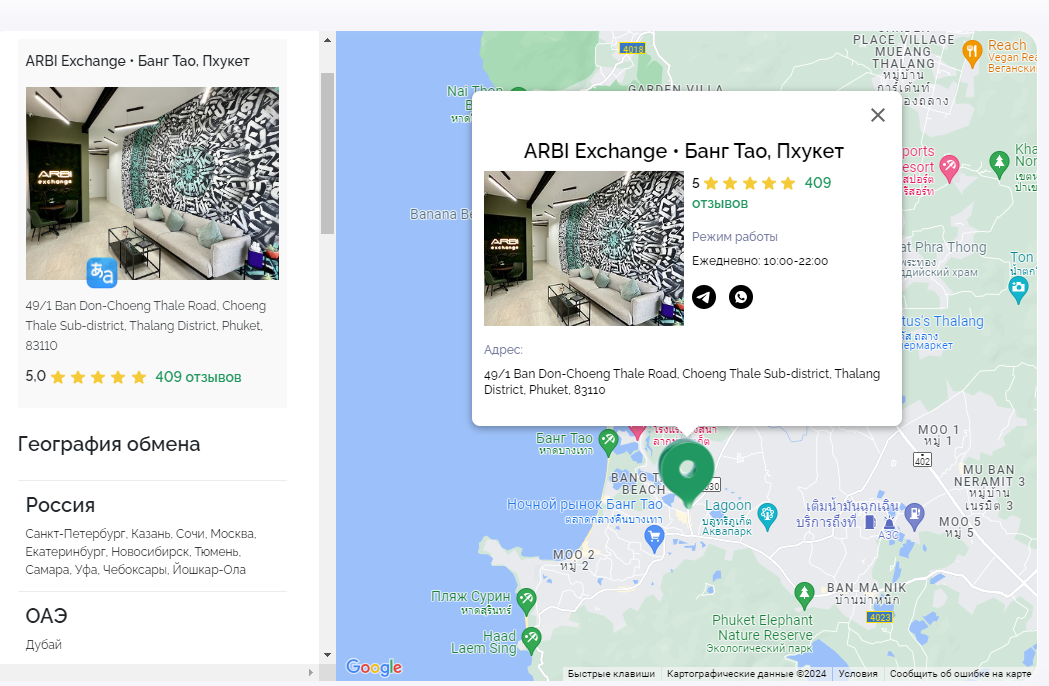This screenshot has width=1049, height=686.
Task: Click the Дубай city text
Action: pos(43,645)
